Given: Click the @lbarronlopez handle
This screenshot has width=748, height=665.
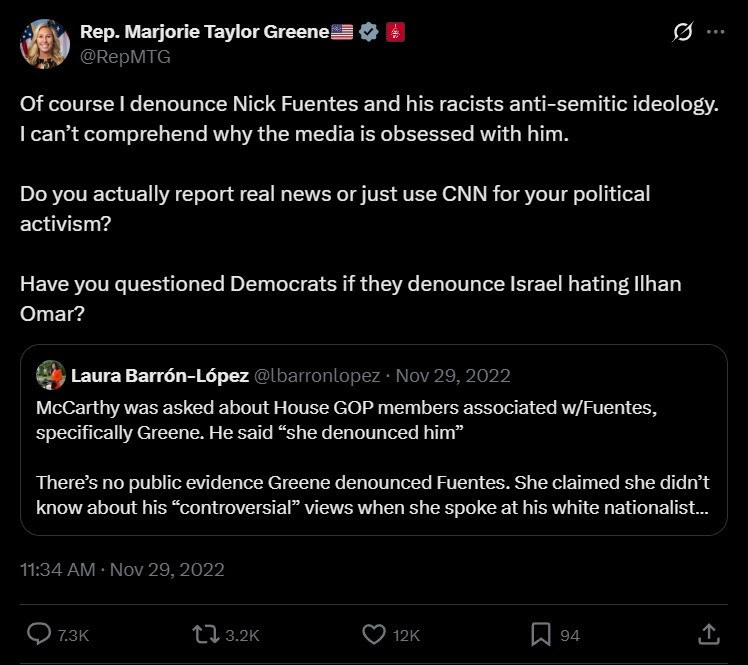Looking at the screenshot, I should click(317, 376).
